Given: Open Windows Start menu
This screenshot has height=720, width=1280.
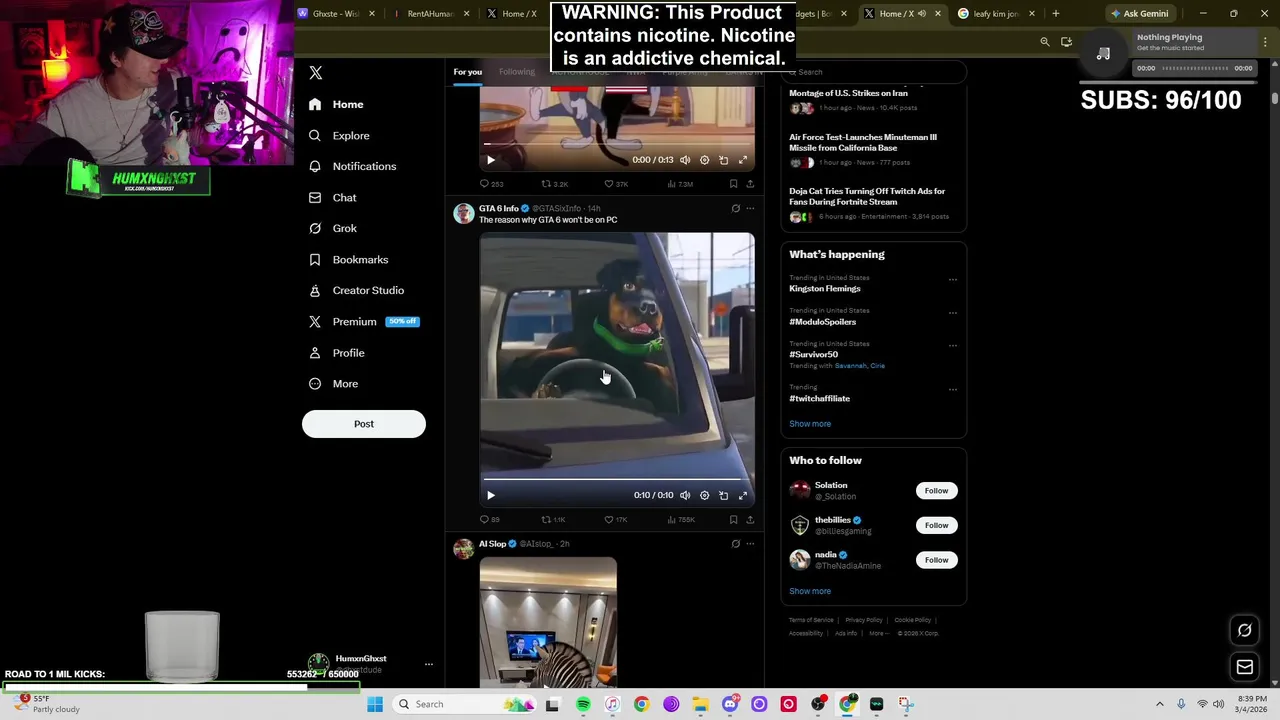Looking at the screenshot, I should (375, 704).
